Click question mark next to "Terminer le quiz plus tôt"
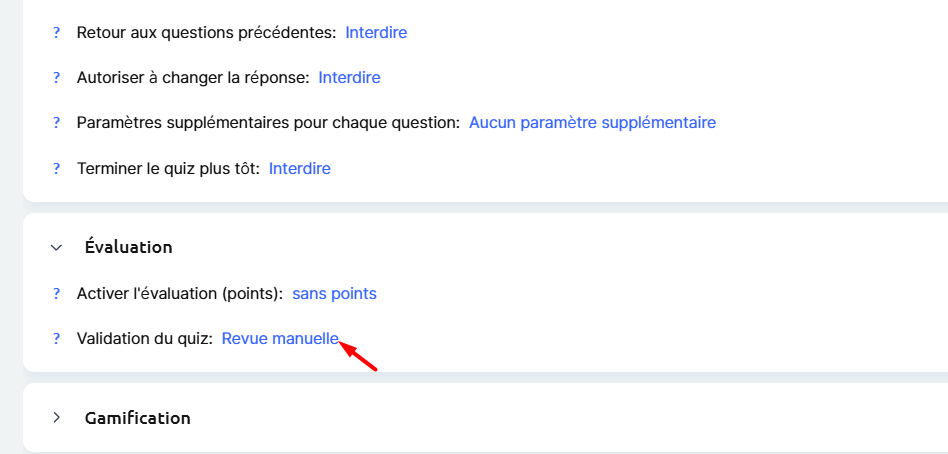Image resolution: width=948 pixels, height=454 pixels. [x=57, y=169]
